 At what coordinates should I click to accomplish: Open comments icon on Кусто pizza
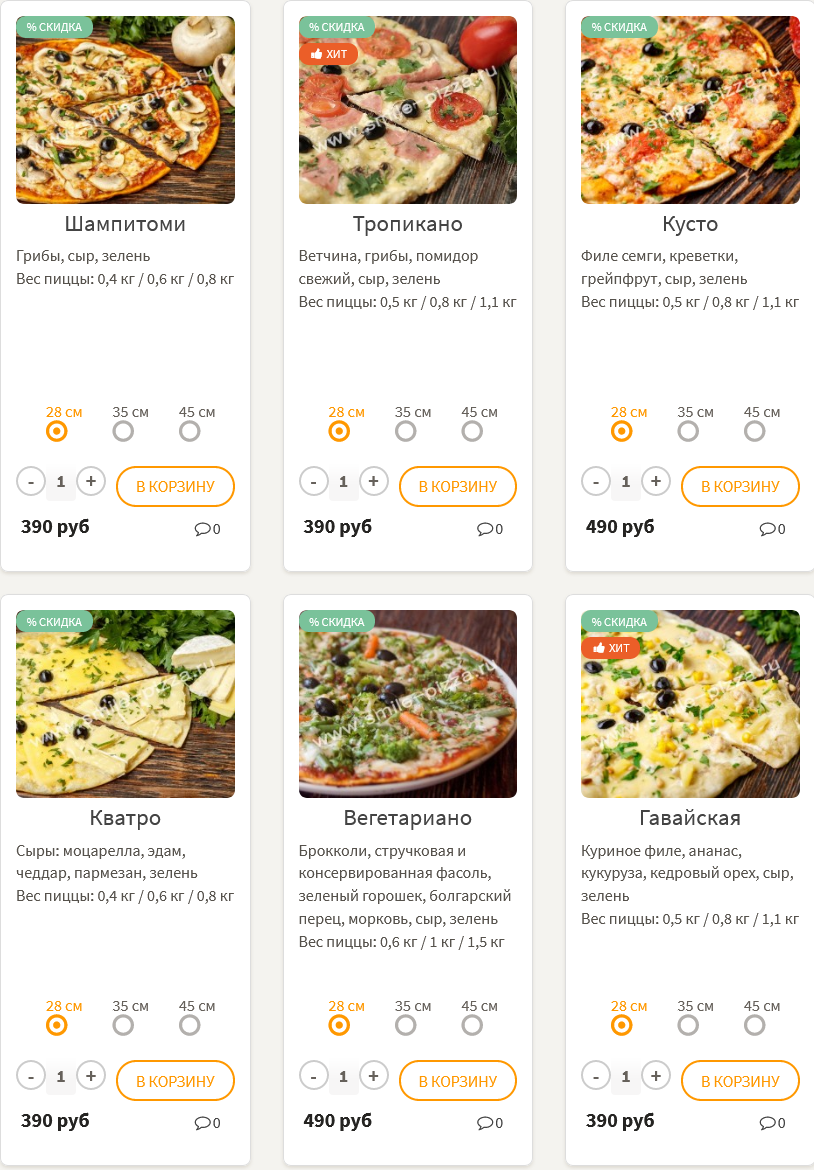pyautogui.click(x=767, y=529)
